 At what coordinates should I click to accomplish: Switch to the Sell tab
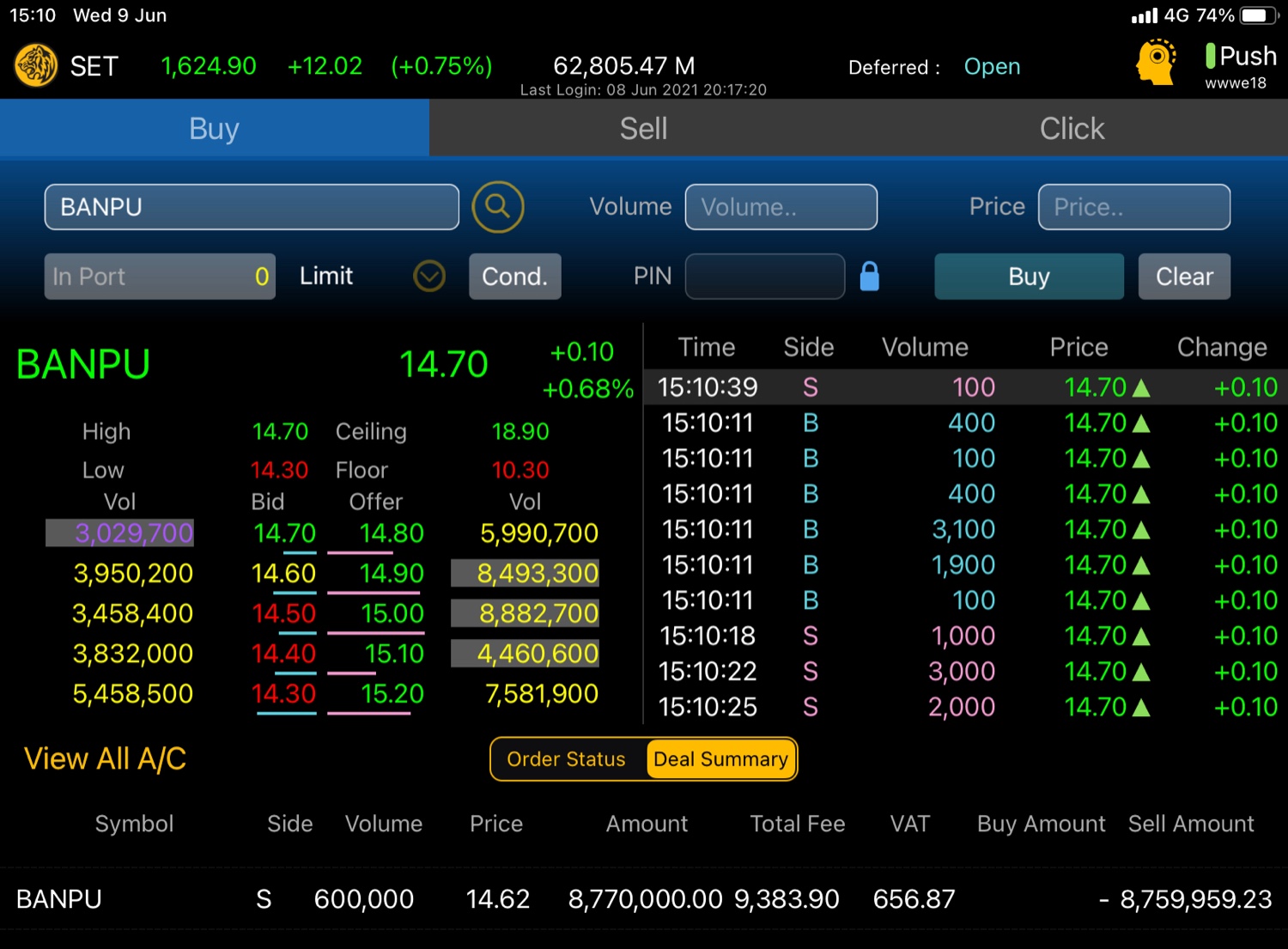(644, 128)
